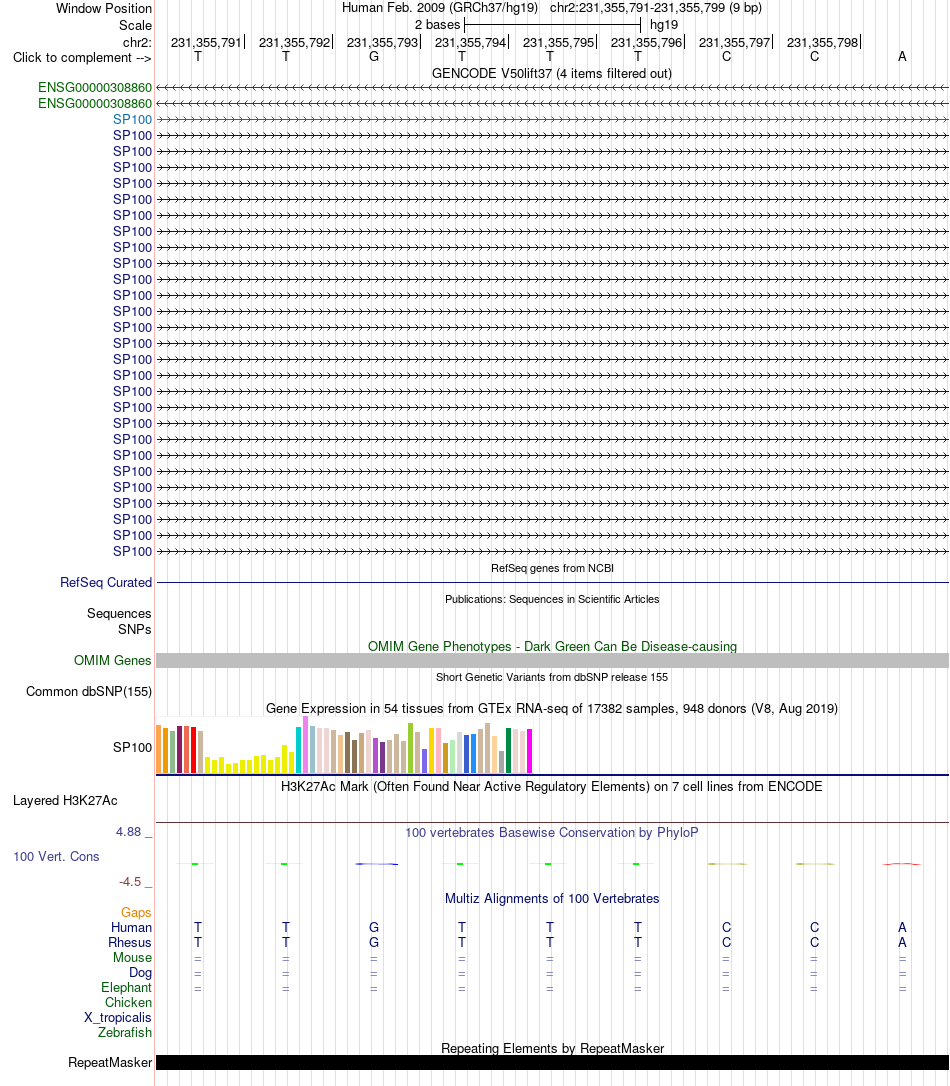The width and height of the screenshot is (950, 1086).
Task: Click the G base in the Human alignment row
Action: (x=374, y=927)
